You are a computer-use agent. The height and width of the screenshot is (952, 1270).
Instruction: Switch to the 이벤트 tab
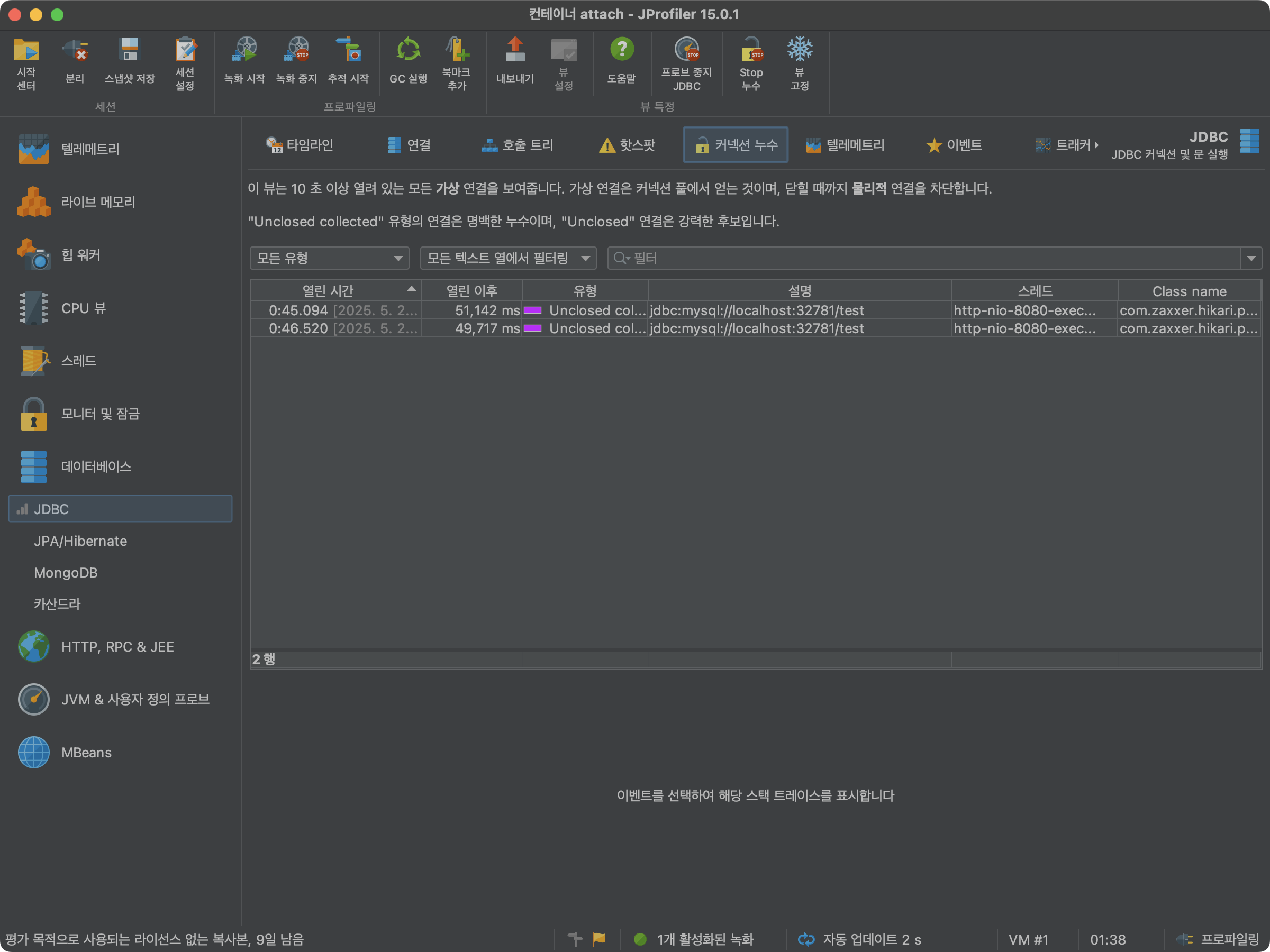click(x=954, y=145)
